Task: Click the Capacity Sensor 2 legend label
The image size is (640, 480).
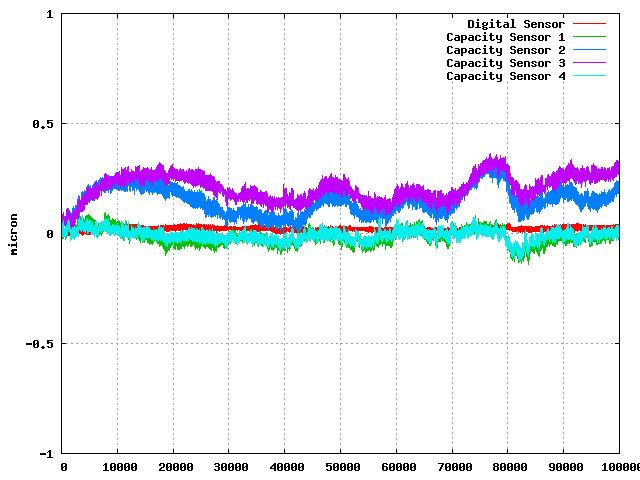Action: [x=506, y=51]
